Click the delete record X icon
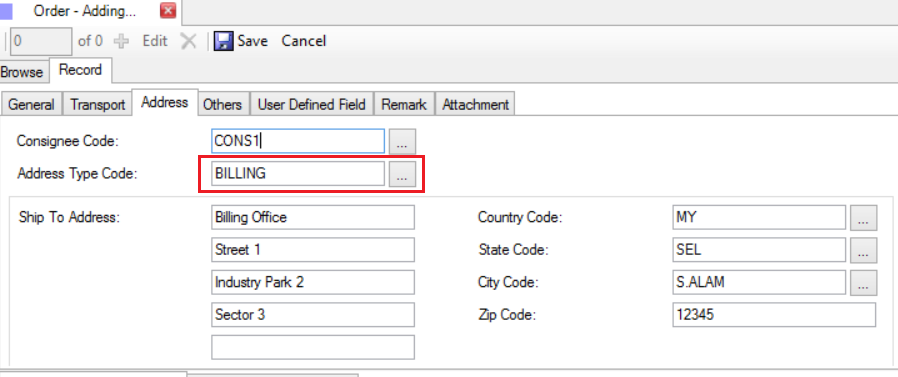The width and height of the screenshot is (898, 377). (x=188, y=41)
